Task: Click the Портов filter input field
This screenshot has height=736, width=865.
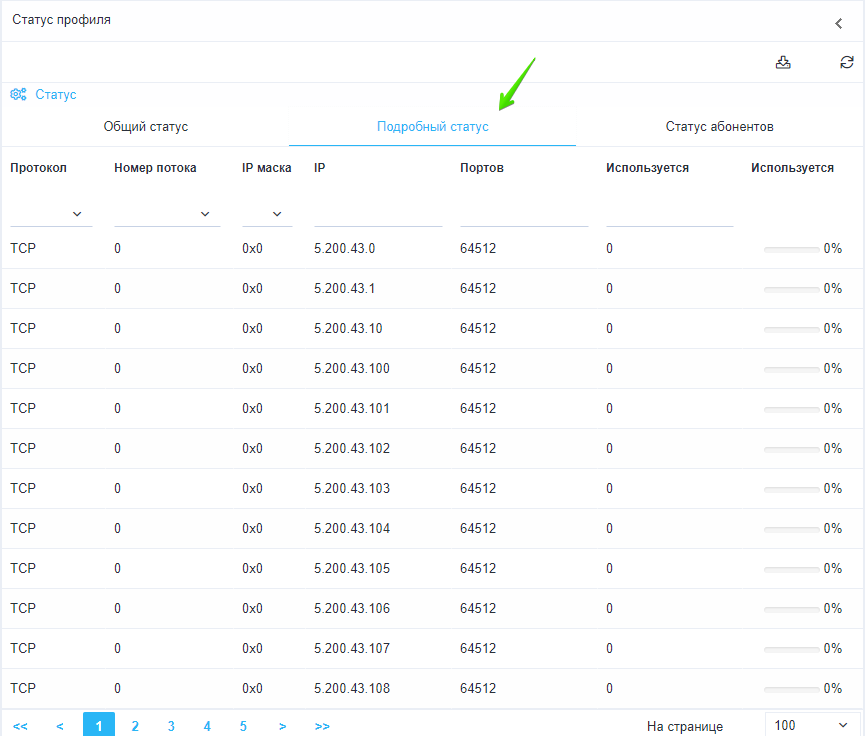Action: pos(523,213)
